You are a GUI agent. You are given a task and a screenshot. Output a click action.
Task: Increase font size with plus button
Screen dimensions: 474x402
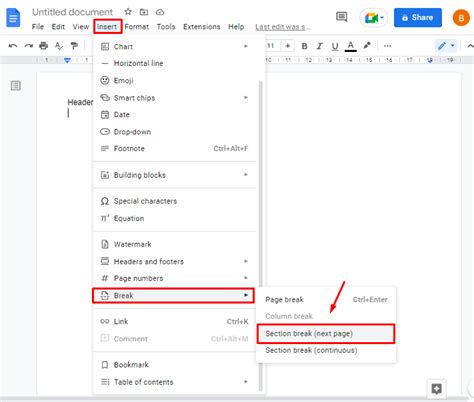click(288, 46)
